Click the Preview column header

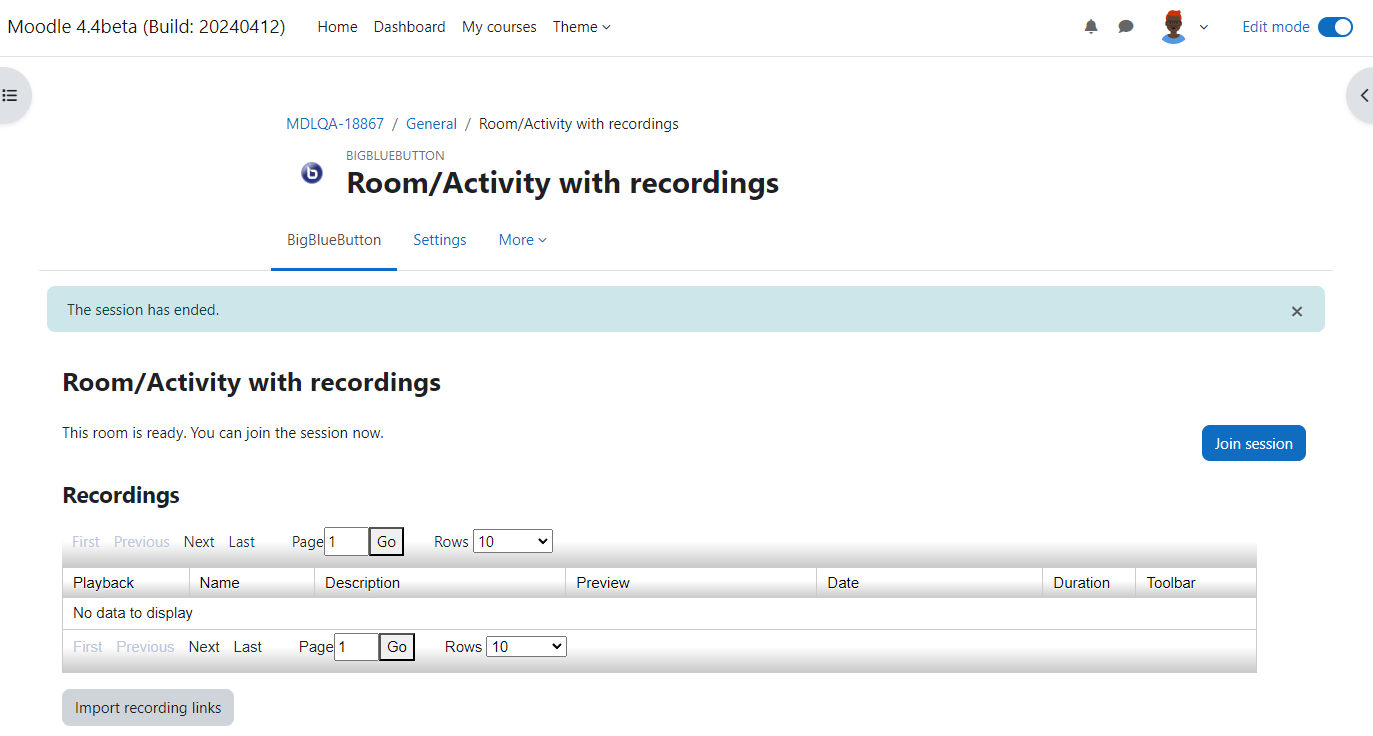pyautogui.click(x=691, y=583)
